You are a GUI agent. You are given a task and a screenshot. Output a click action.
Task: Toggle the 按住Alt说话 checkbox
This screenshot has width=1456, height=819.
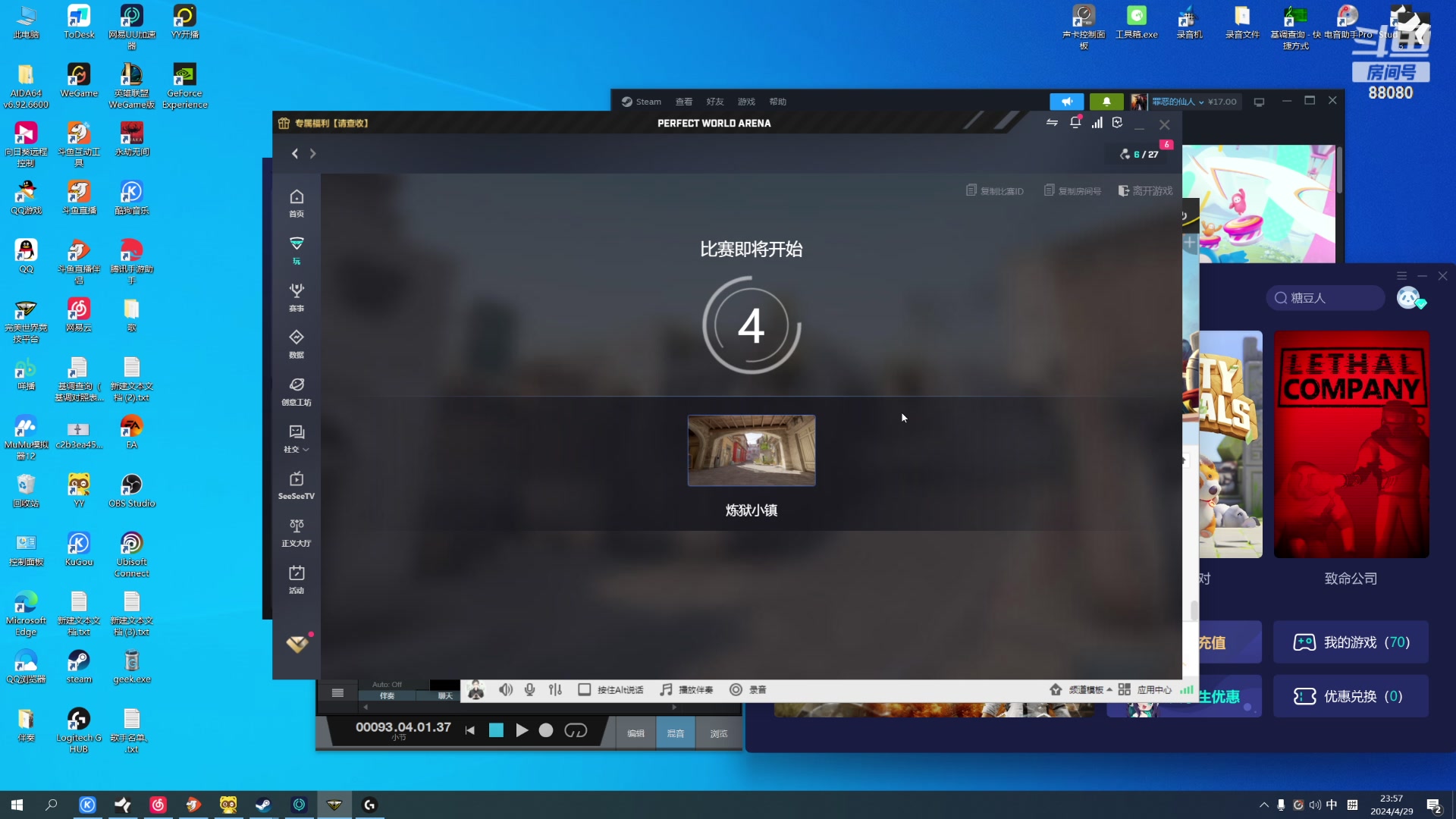tap(585, 689)
